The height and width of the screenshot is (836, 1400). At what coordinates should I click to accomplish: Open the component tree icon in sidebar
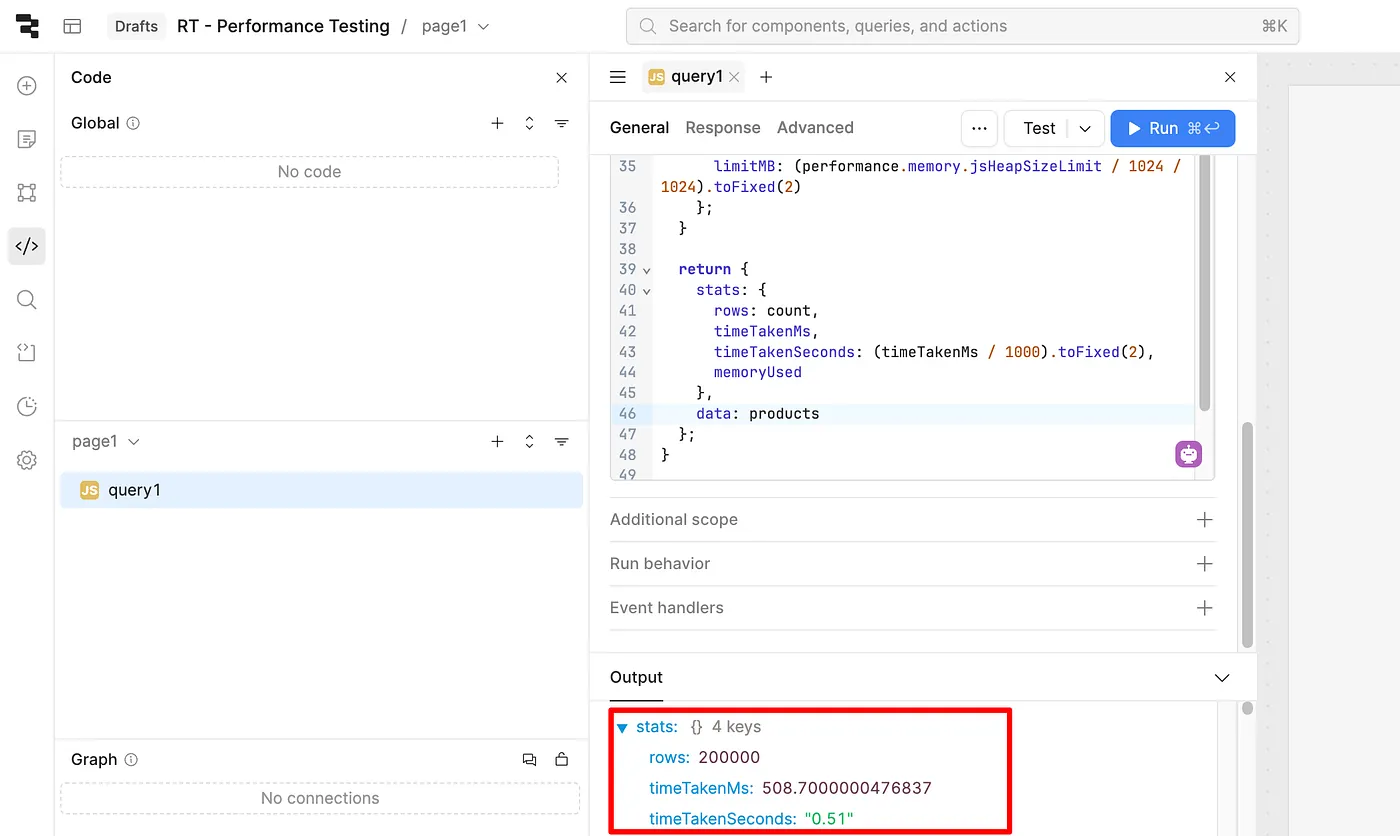coord(27,193)
